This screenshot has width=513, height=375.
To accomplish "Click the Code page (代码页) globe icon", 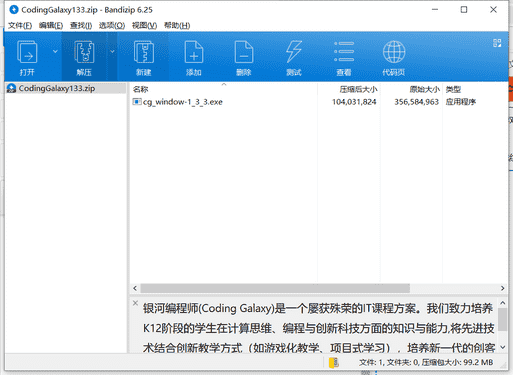I will 394,52.
